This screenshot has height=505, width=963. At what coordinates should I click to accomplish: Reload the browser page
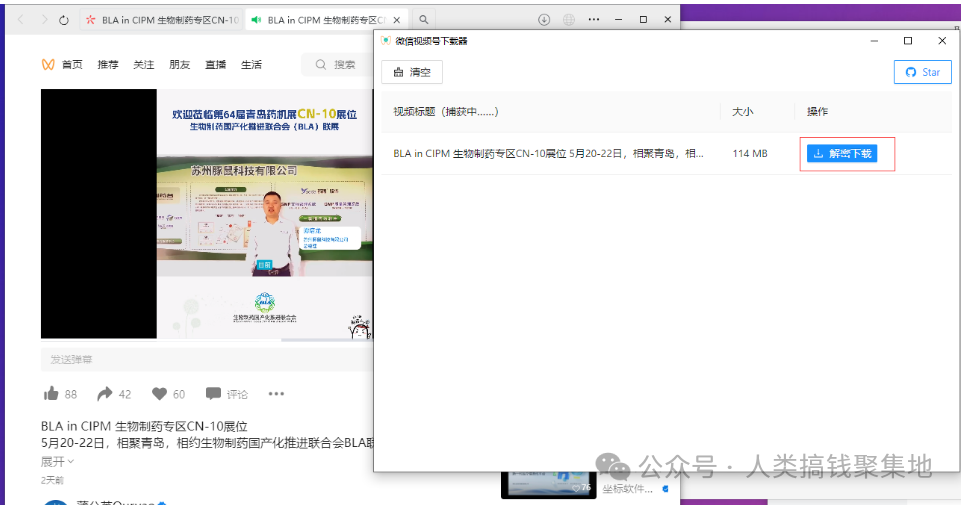point(64,20)
